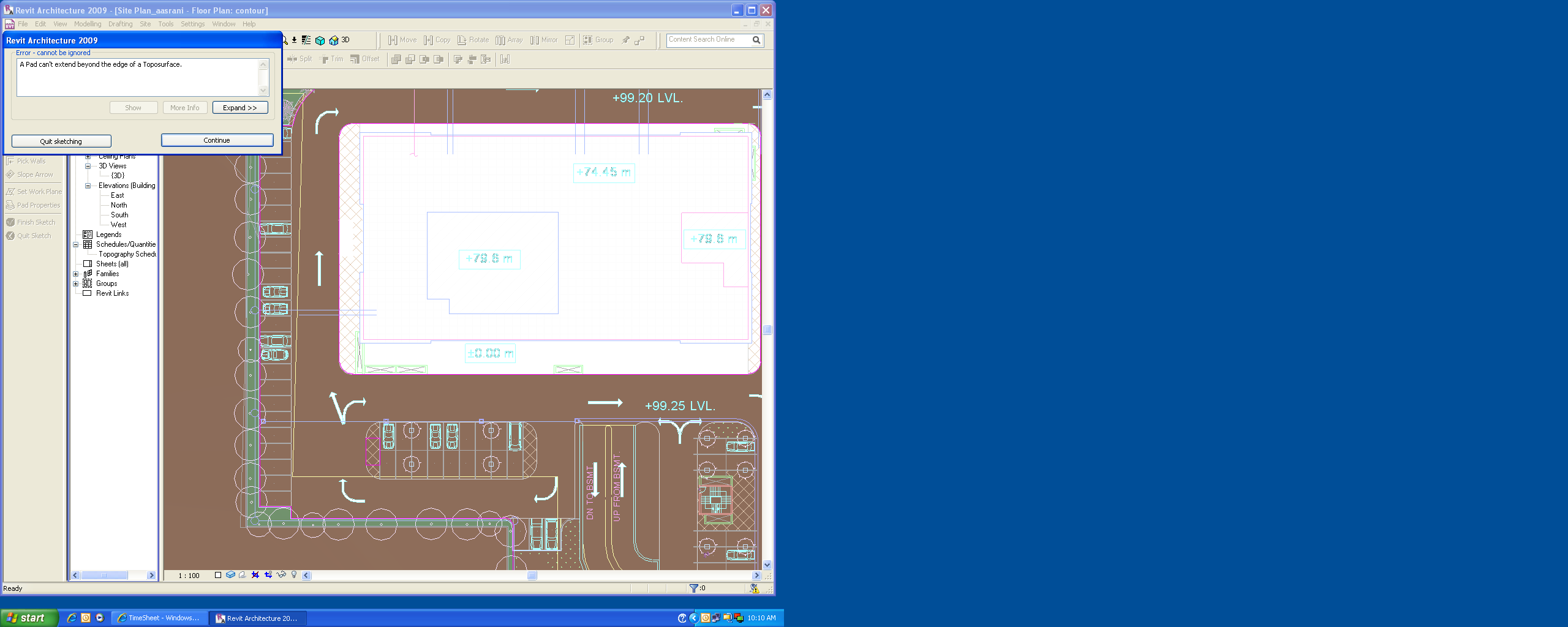Click the project browser horizontal scrollbar thumb
This screenshot has width=1568, height=627.
tap(104, 576)
